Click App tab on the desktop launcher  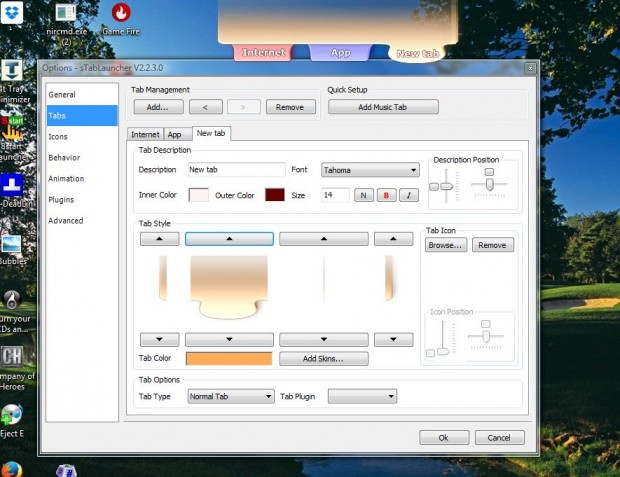pos(340,53)
